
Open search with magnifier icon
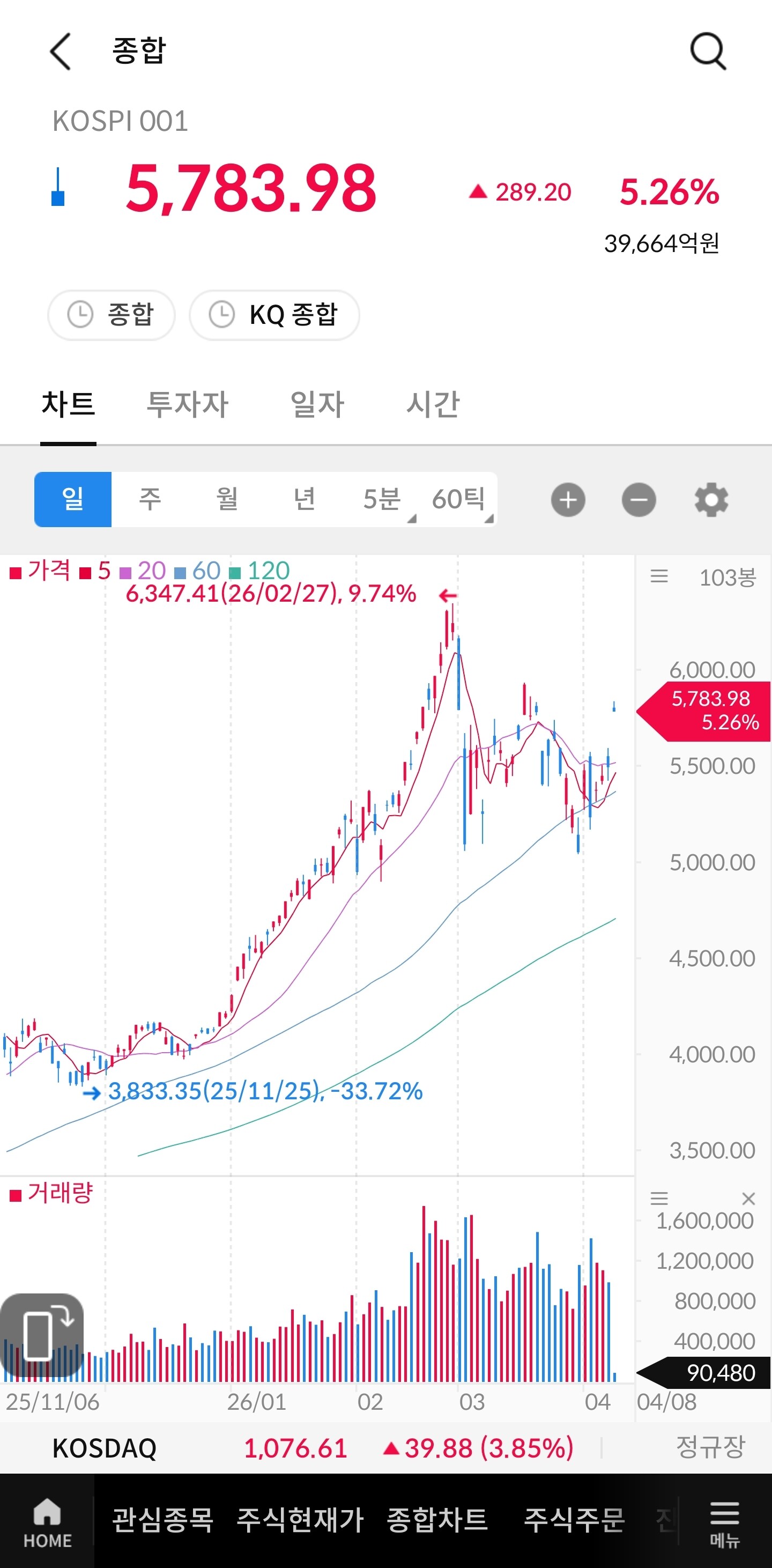click(708, 51)
